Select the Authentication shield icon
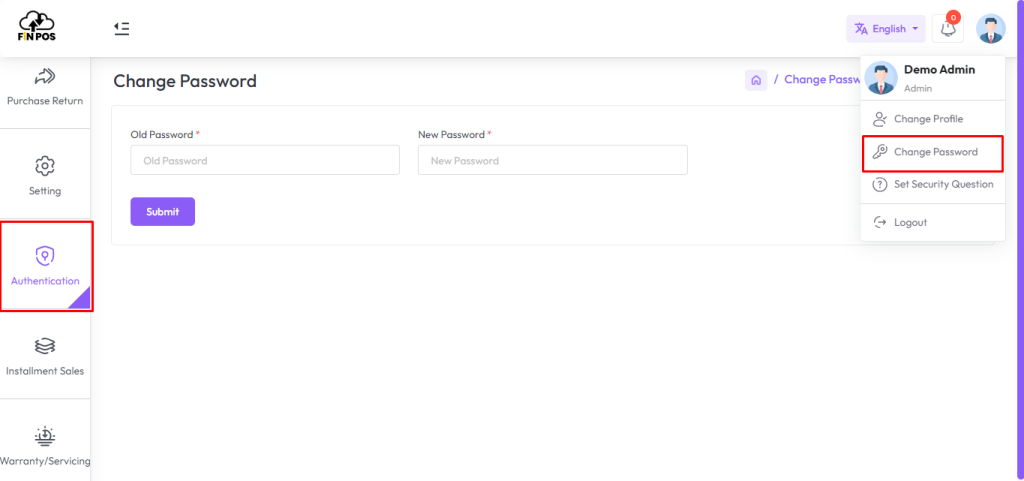 point(45,256)
